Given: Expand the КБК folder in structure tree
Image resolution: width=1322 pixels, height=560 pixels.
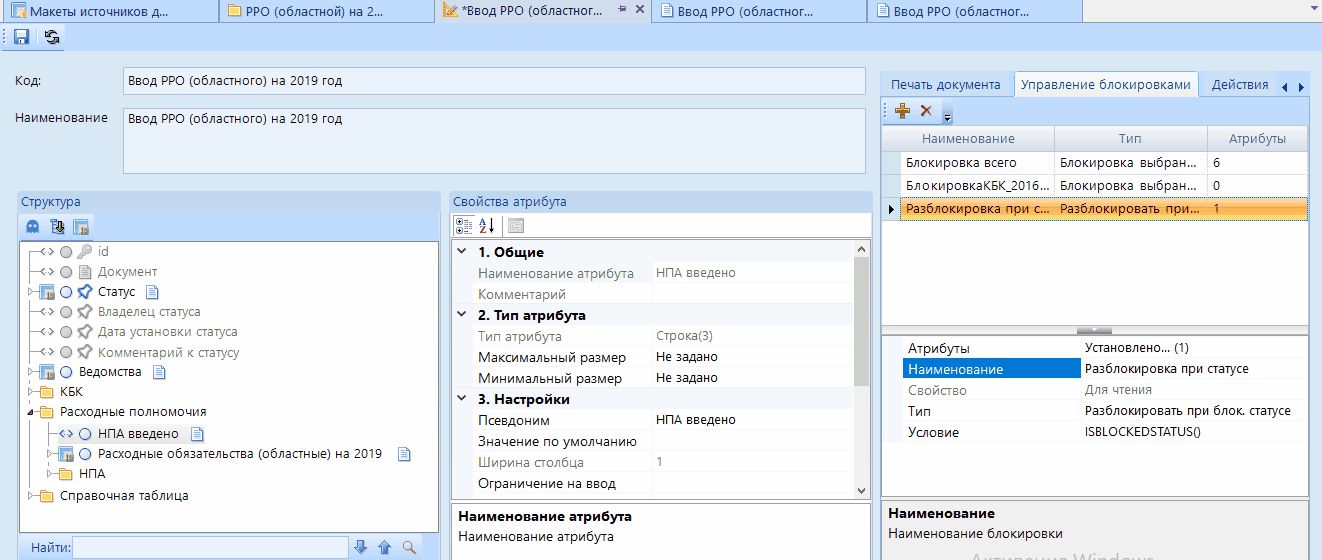Looking at the screenshot, I should coord(31,392).
